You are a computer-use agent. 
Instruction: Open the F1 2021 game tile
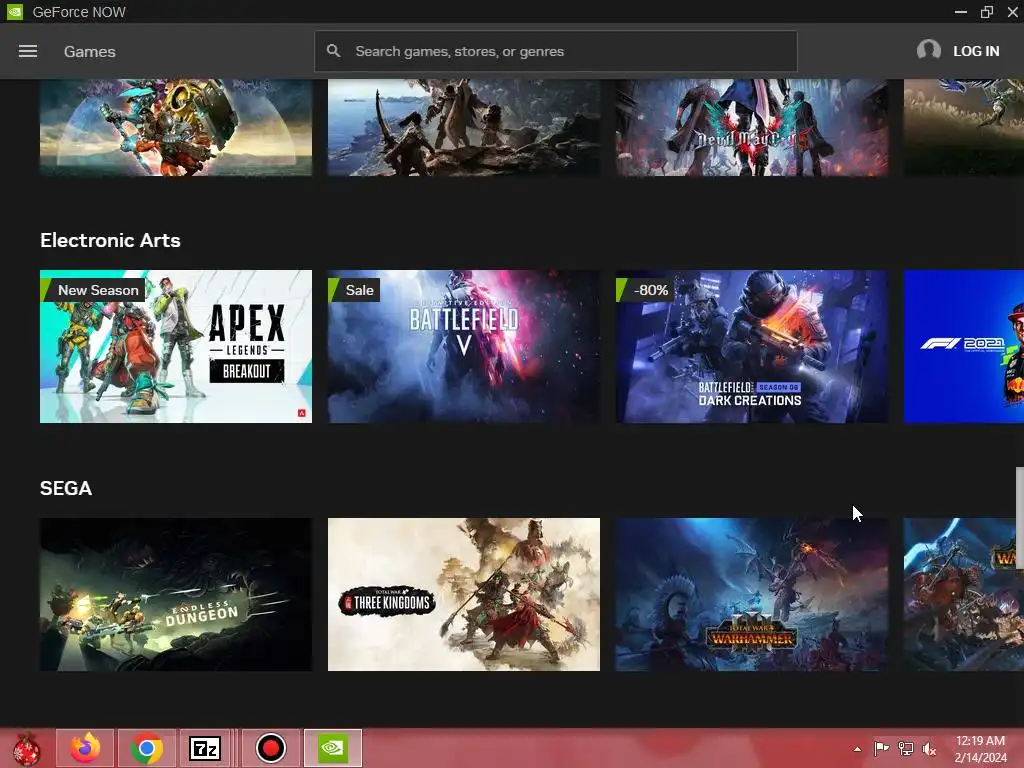(x=963, y=346)
